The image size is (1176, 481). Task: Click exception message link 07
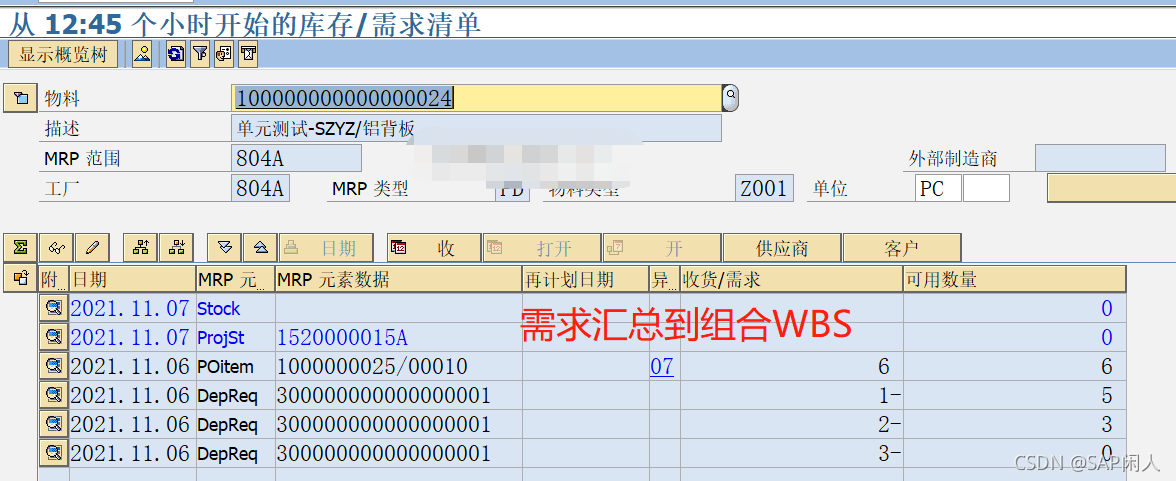click(662, 366)
